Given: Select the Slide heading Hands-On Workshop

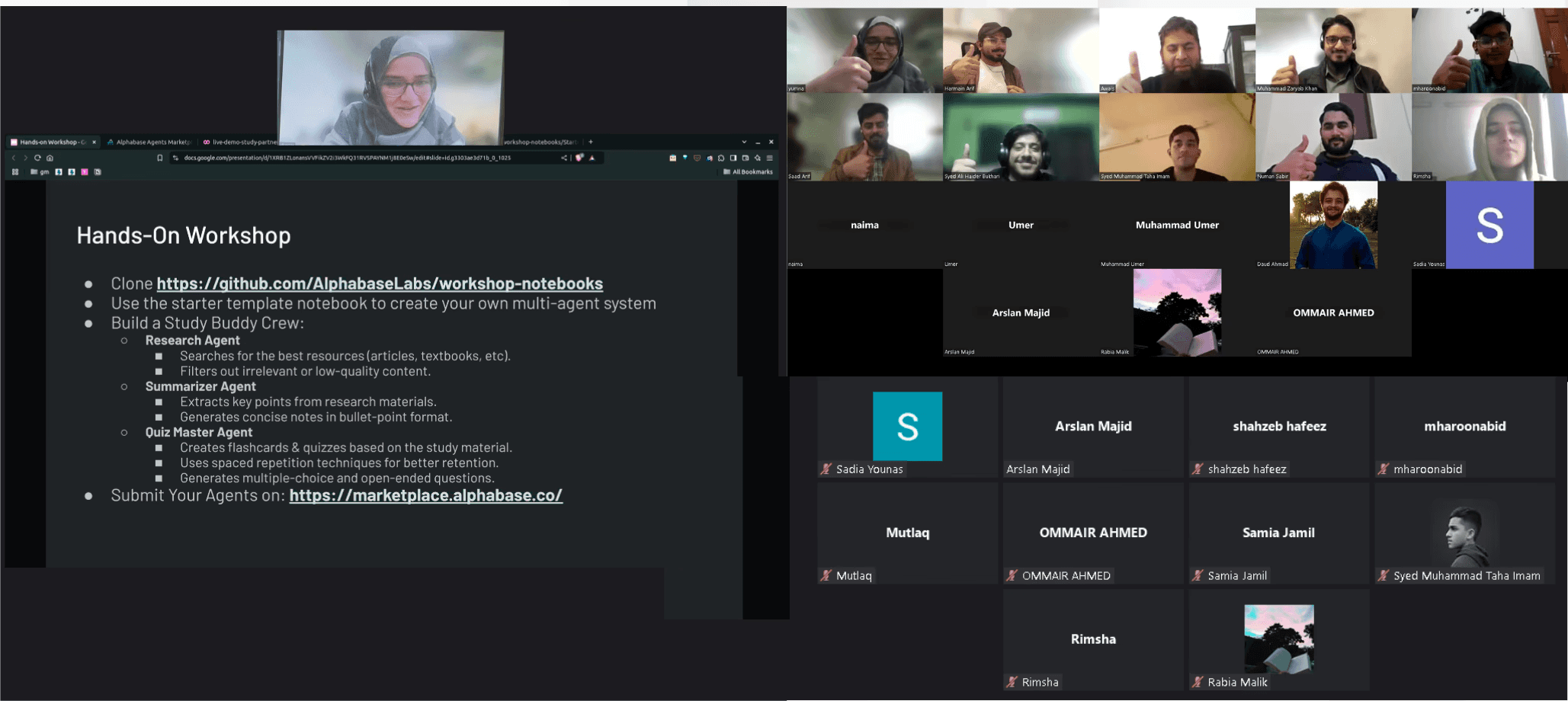Looking at the screenshot, I should click(184, 235).
